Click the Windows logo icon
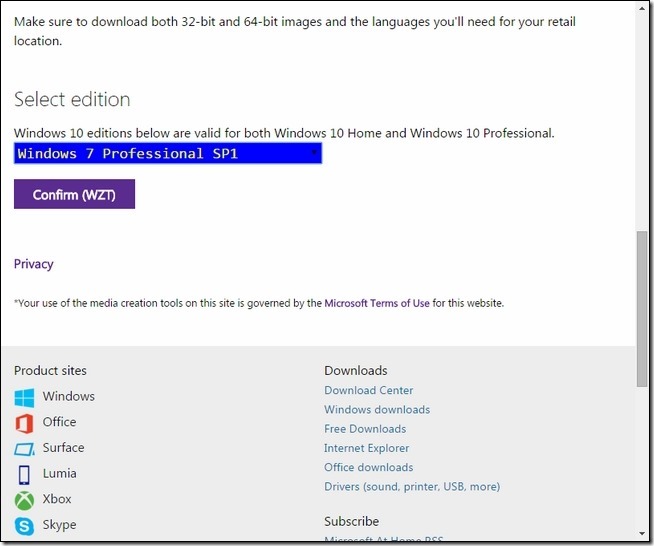The image size is (654, 546). [25, 398]
